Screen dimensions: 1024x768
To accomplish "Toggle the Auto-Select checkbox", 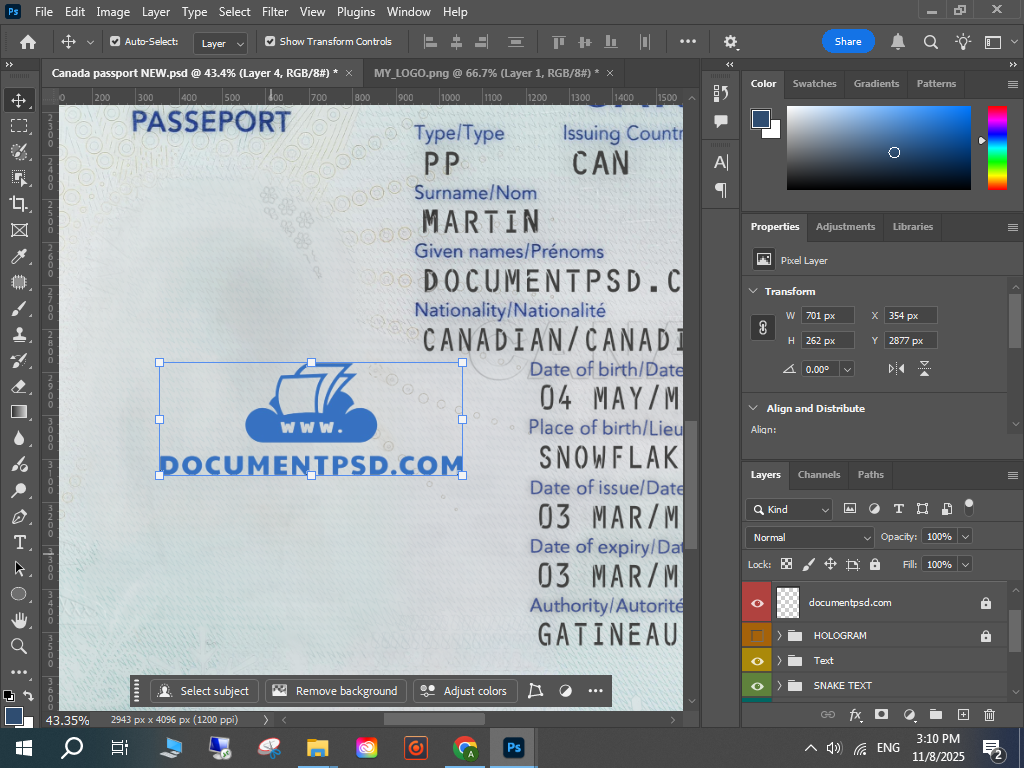I will coord(115,42).
